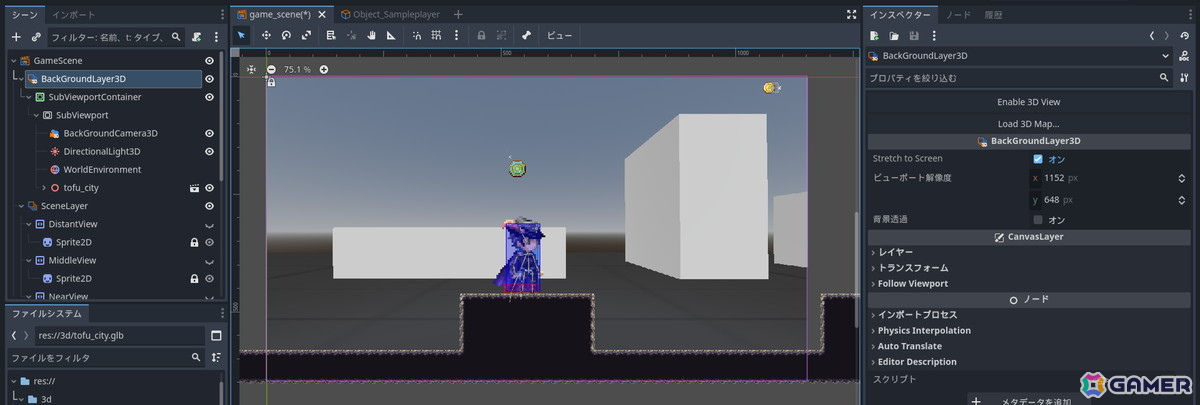Expand the tofu_city tree node

pyautogui.click(x=43, y=188)
